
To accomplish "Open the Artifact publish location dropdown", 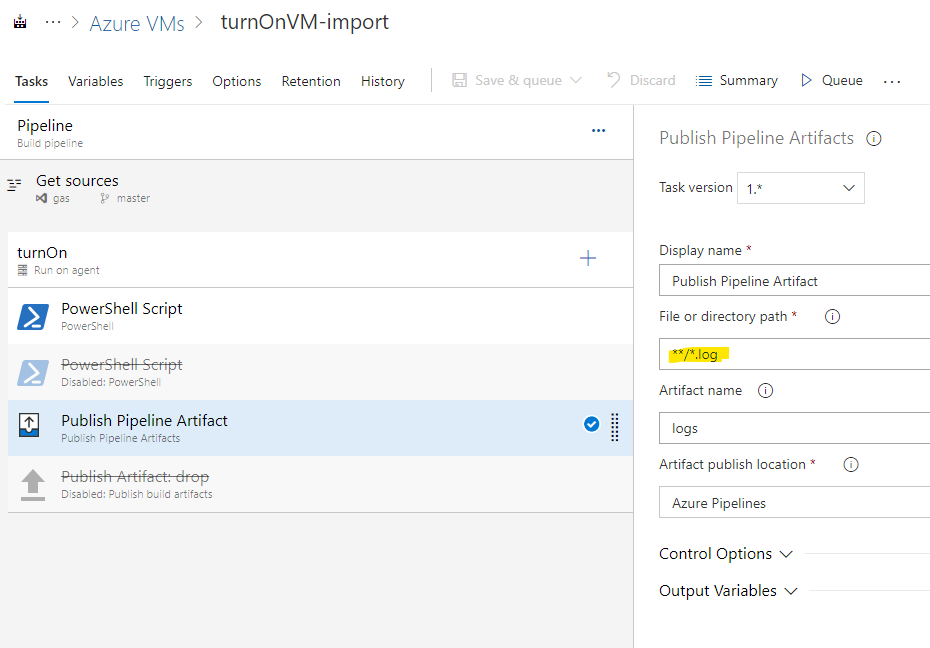I will (x=795, y=502).
